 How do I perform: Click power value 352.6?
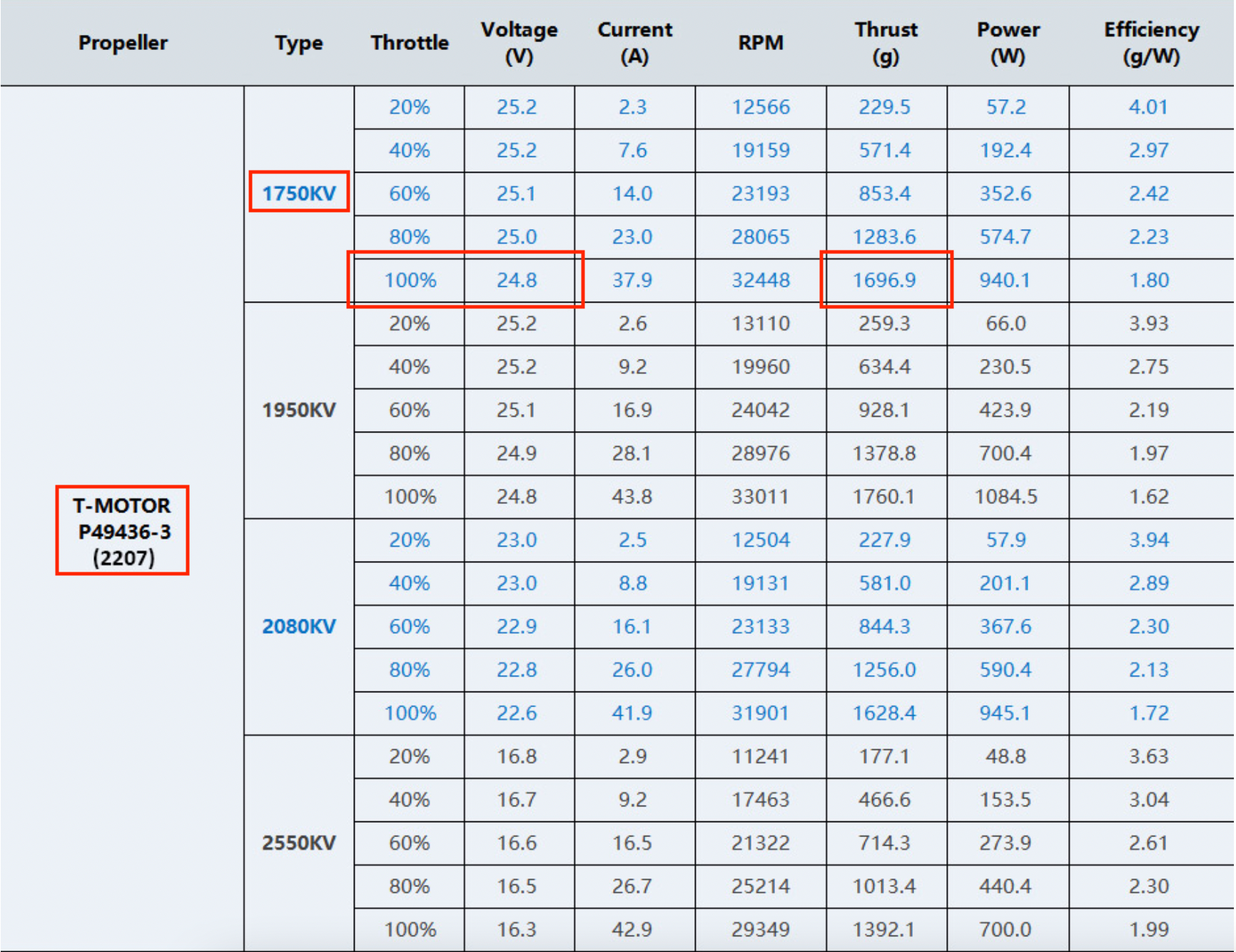[x=1005, y=193]
